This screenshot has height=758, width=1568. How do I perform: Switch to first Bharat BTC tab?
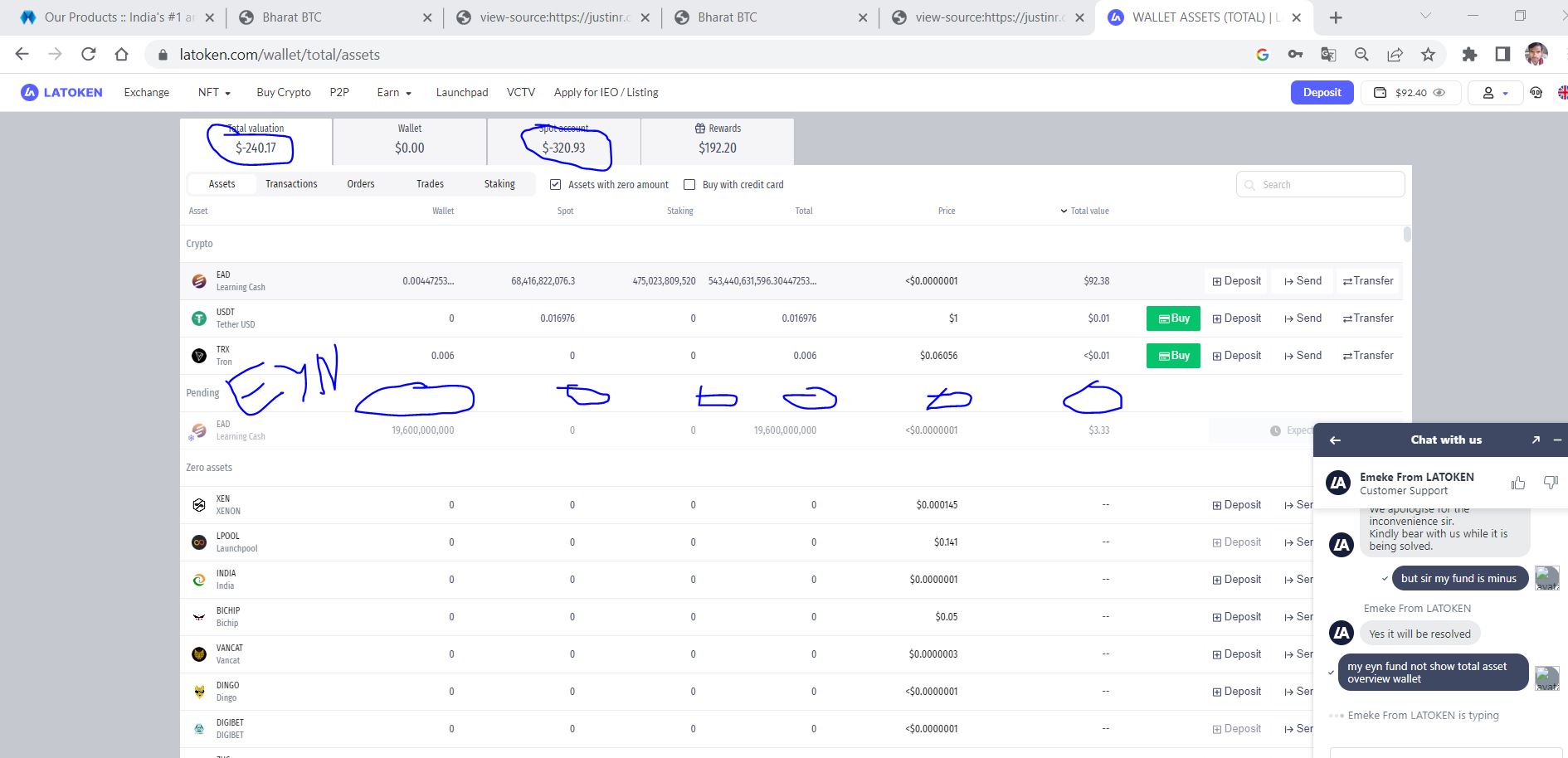334,17
